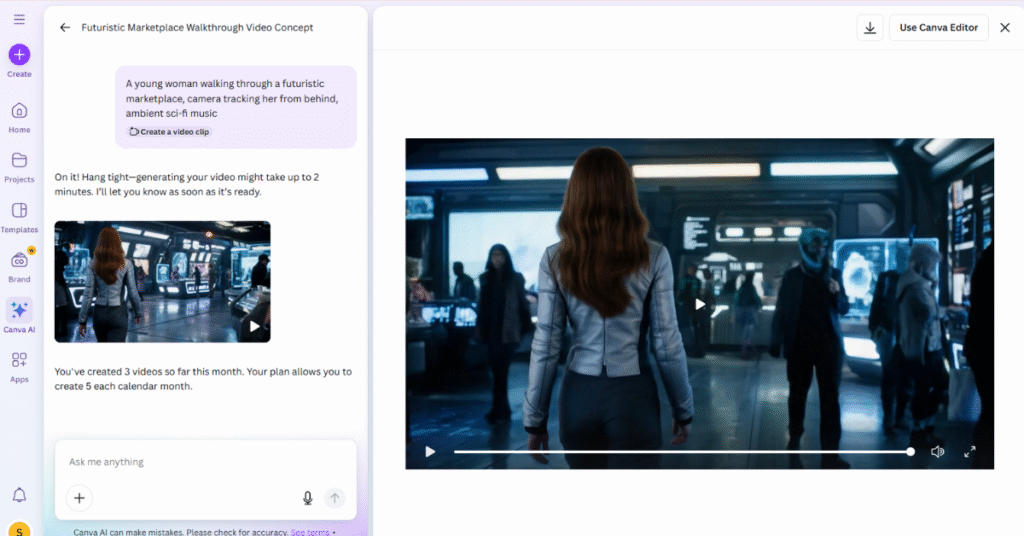This screenshot has height=536, width=1024.
Task: Click the 'You've created 3 videos' message
Action: pyautogui.click(x=203, y=379)
